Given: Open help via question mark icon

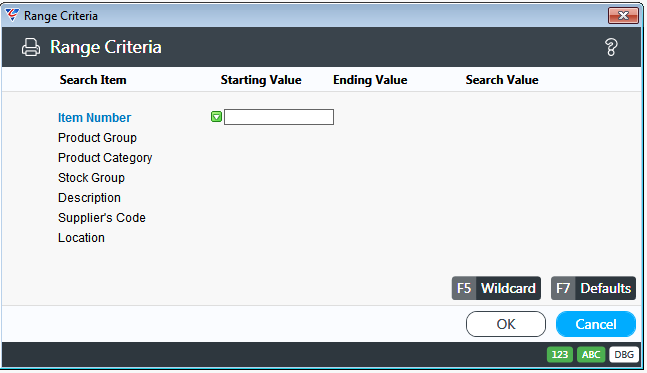Looking at the screenshot, I should (x=611, y=47).
